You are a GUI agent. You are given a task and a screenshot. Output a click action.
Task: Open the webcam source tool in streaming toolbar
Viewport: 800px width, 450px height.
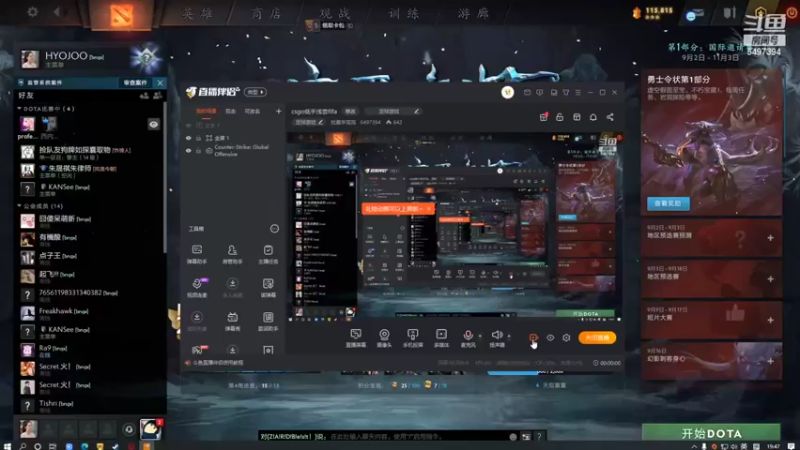(x=384, y=338)
